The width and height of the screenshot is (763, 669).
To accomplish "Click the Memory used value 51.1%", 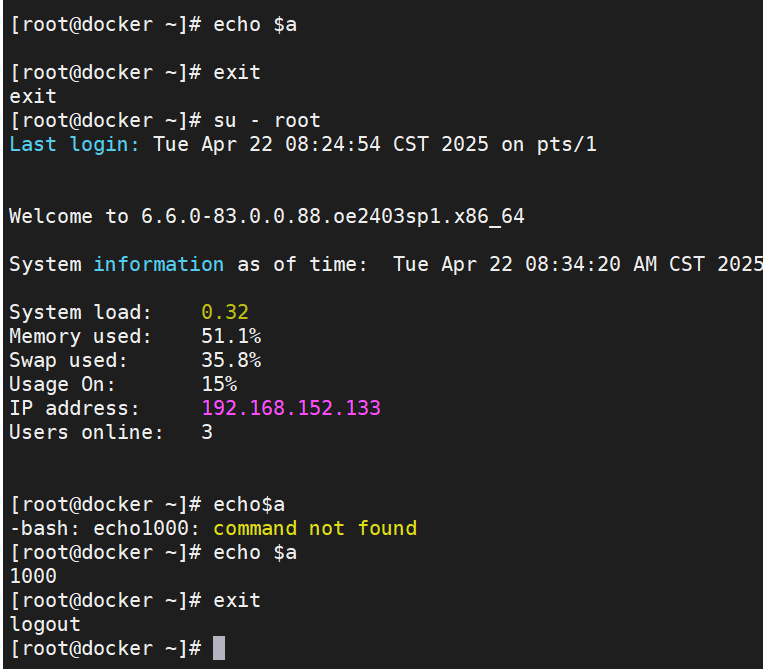I will (x=231, y=336).
